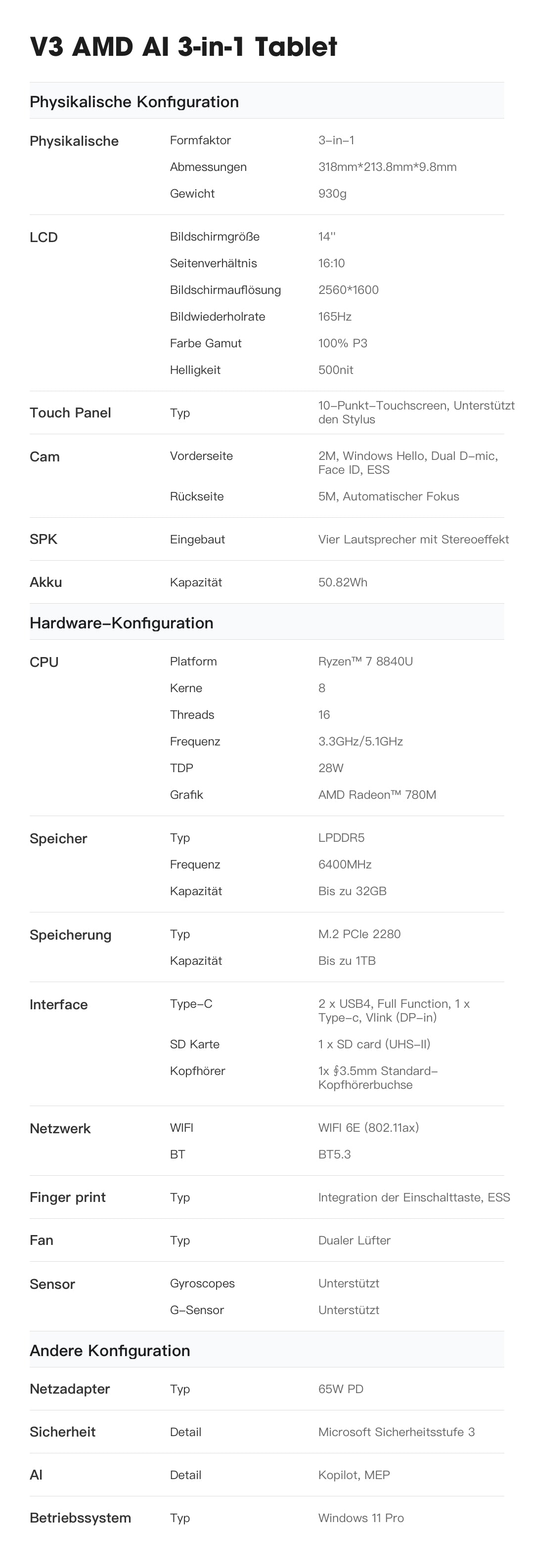
Task: Click the "V3 AMD AI 3-in-1 Tablet" title
Action: 183,47
